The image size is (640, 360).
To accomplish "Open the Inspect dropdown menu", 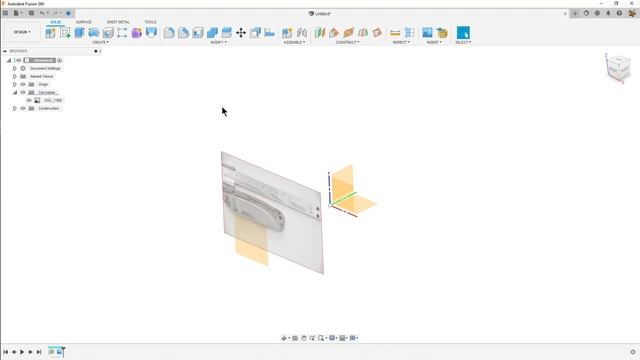I will [401, 42].
